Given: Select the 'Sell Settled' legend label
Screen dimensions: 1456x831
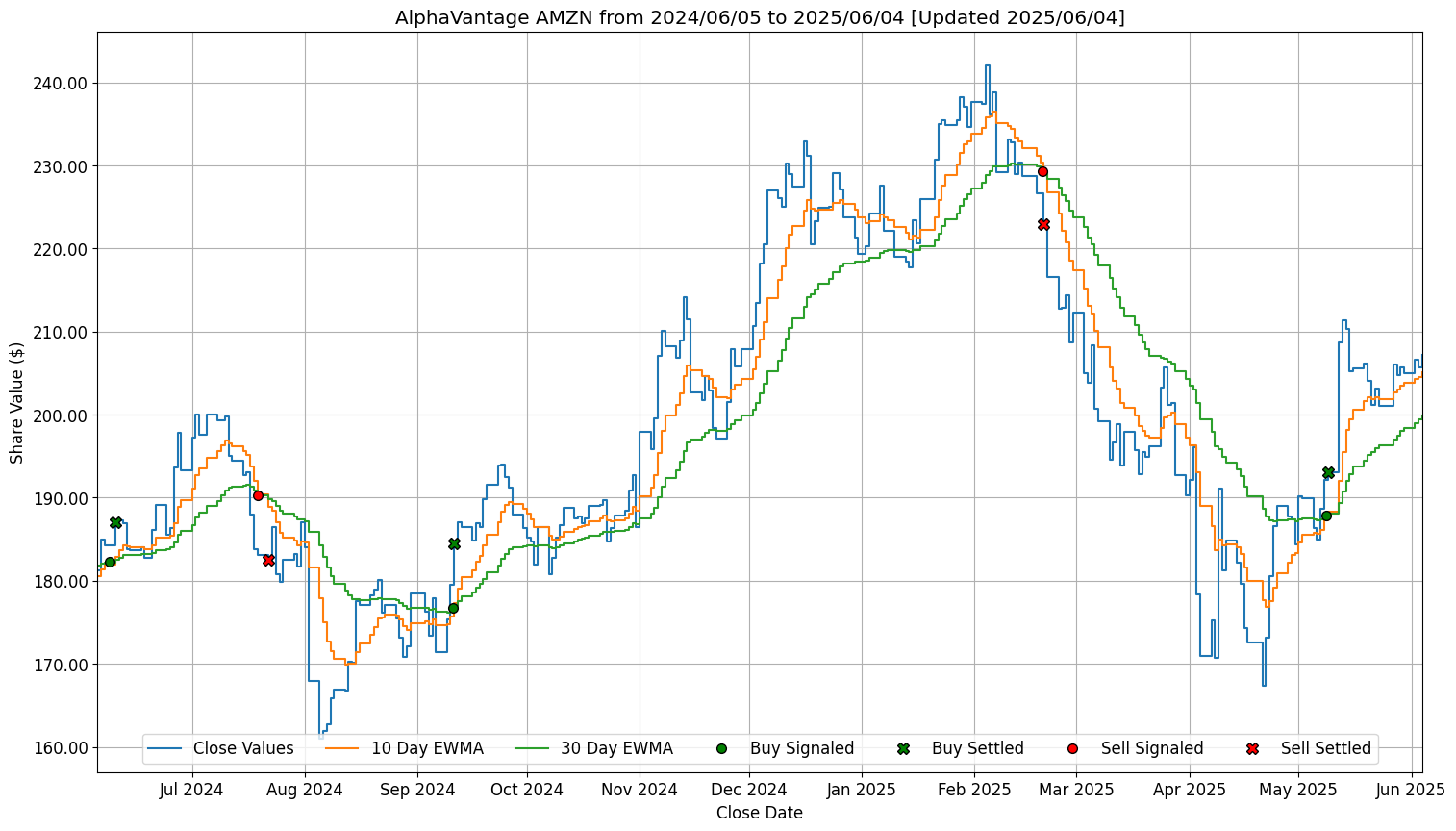Looking at the screenshot, I should pos(1326,748).
